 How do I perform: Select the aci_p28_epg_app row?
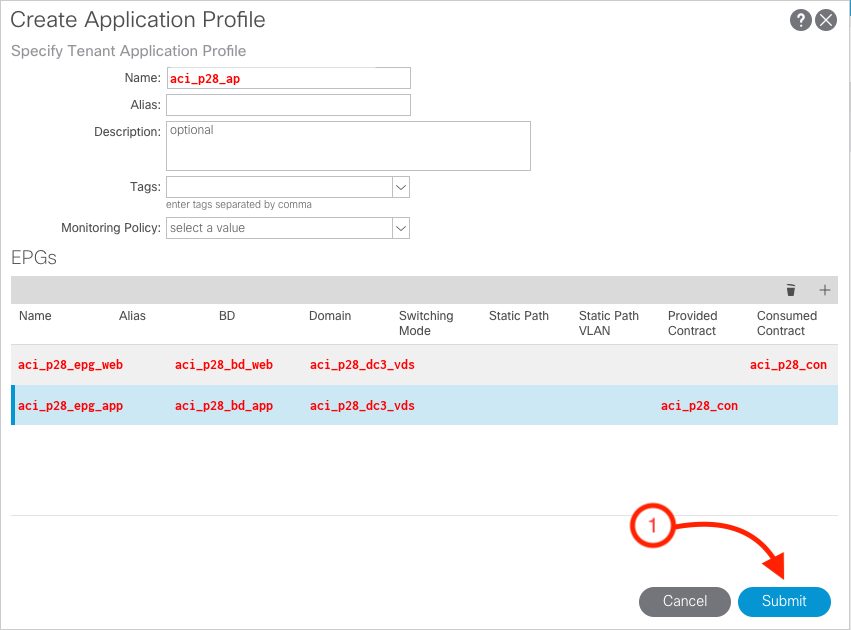70,406
